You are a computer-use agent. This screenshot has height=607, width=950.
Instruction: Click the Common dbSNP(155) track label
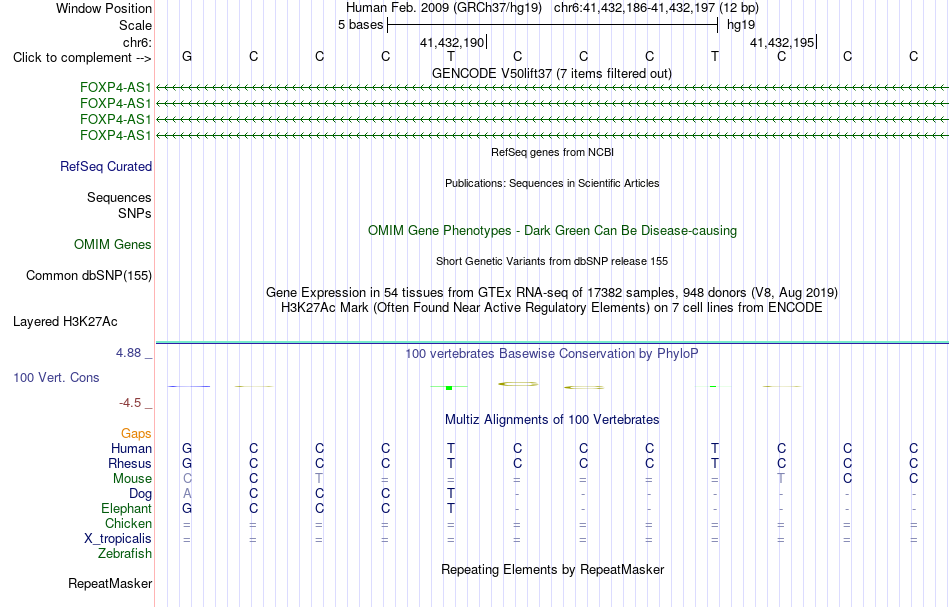coord(89,276)
